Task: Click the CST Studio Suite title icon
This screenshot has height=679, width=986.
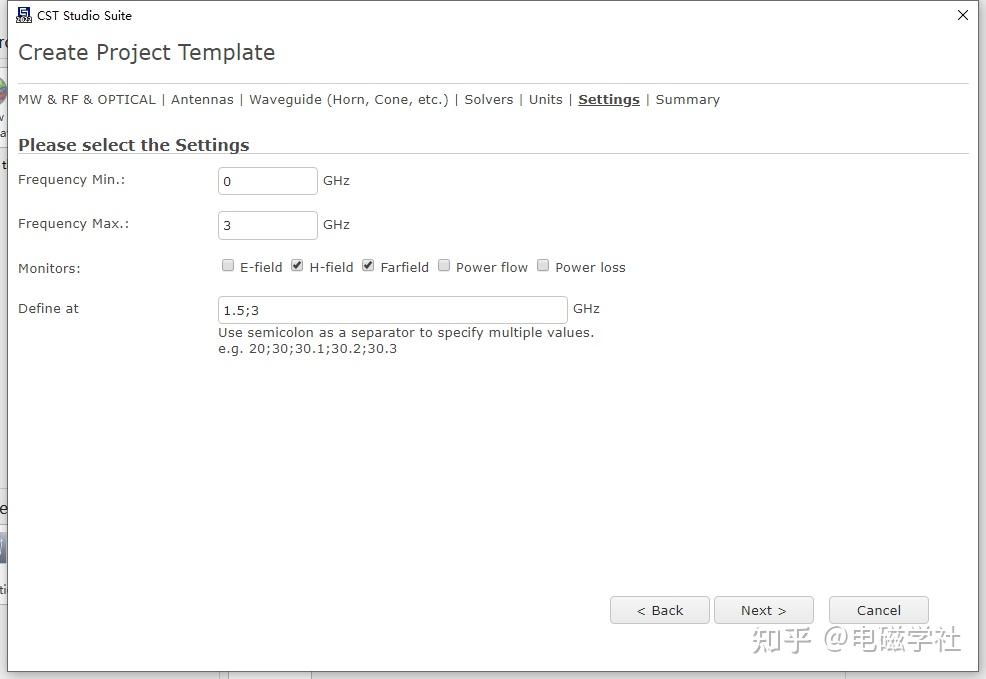Action: click(24, 15)
